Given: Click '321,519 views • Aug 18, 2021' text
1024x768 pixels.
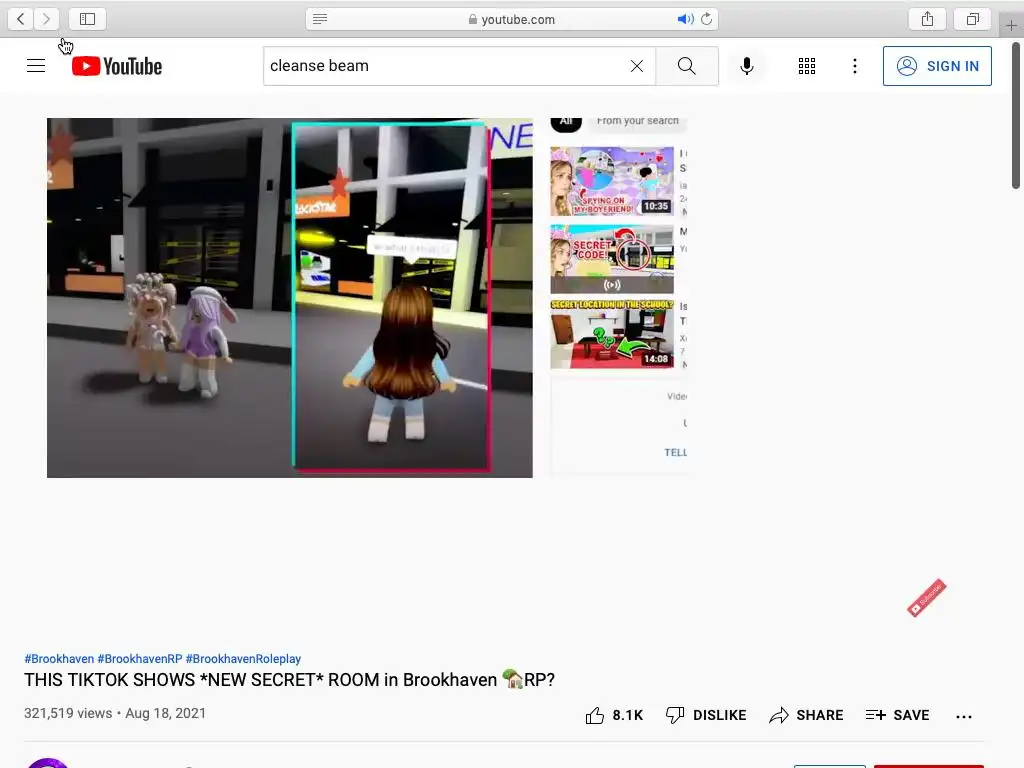Looking at the screenshot, I should tap(115, 713).
